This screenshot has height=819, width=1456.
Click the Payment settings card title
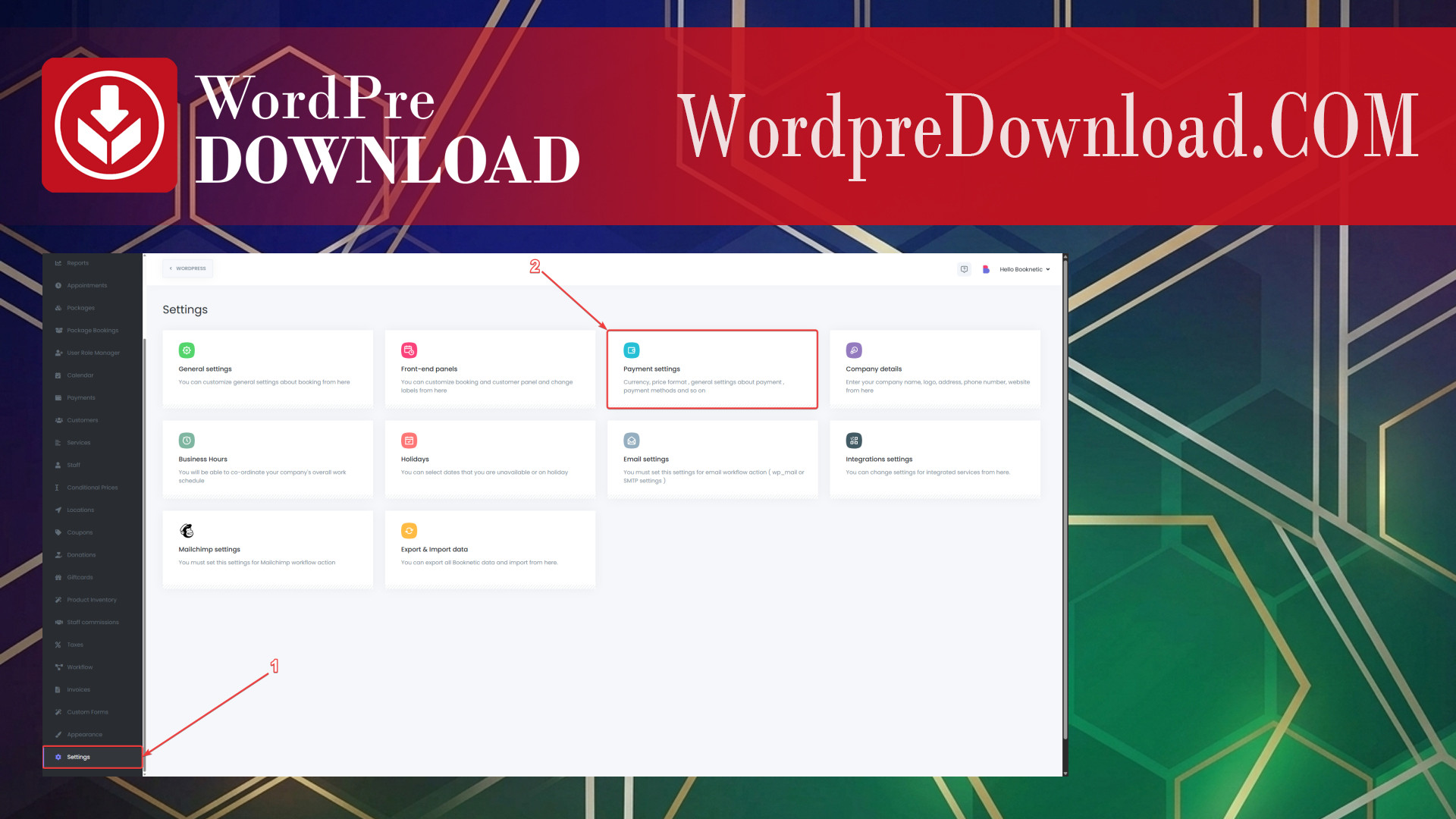[x=651, y=369]
